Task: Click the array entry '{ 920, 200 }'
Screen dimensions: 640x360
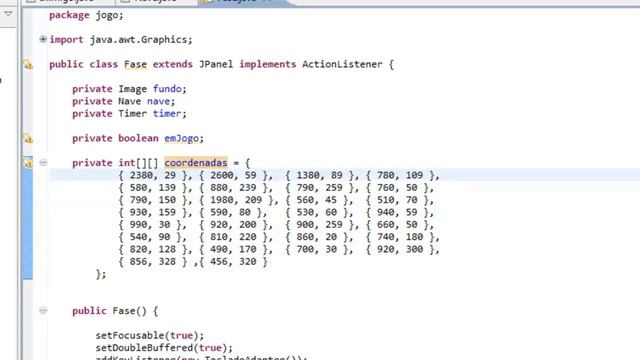Action: coord(234,224)
